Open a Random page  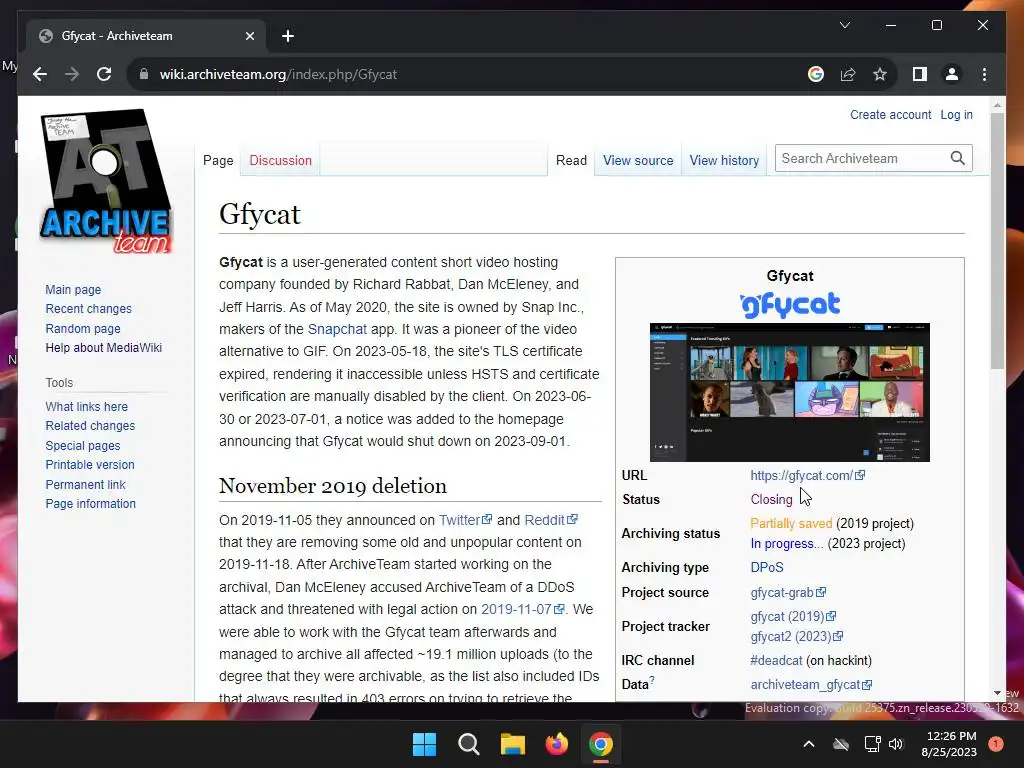(x=83, y=328)
